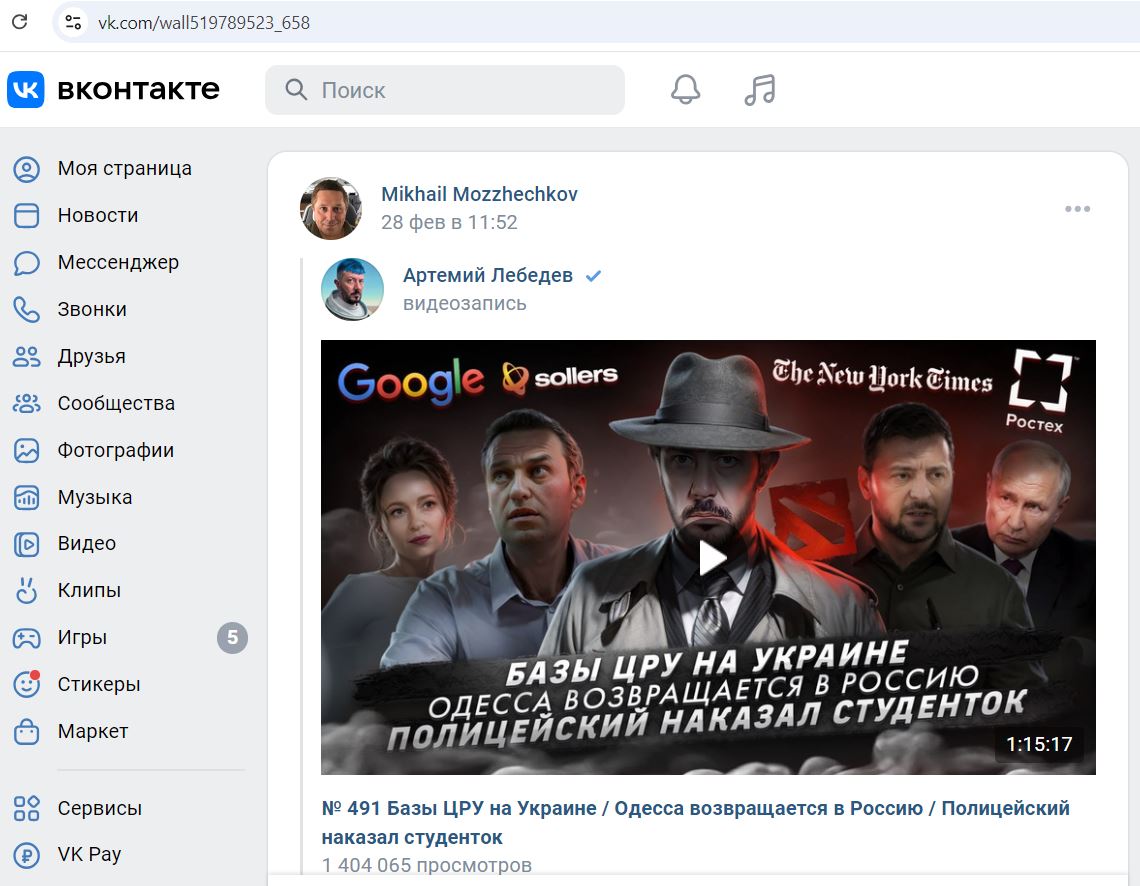This screenshot has width=1140, height=886.
Task: Click the Фотографии picture icon
Action: point(27,451)
